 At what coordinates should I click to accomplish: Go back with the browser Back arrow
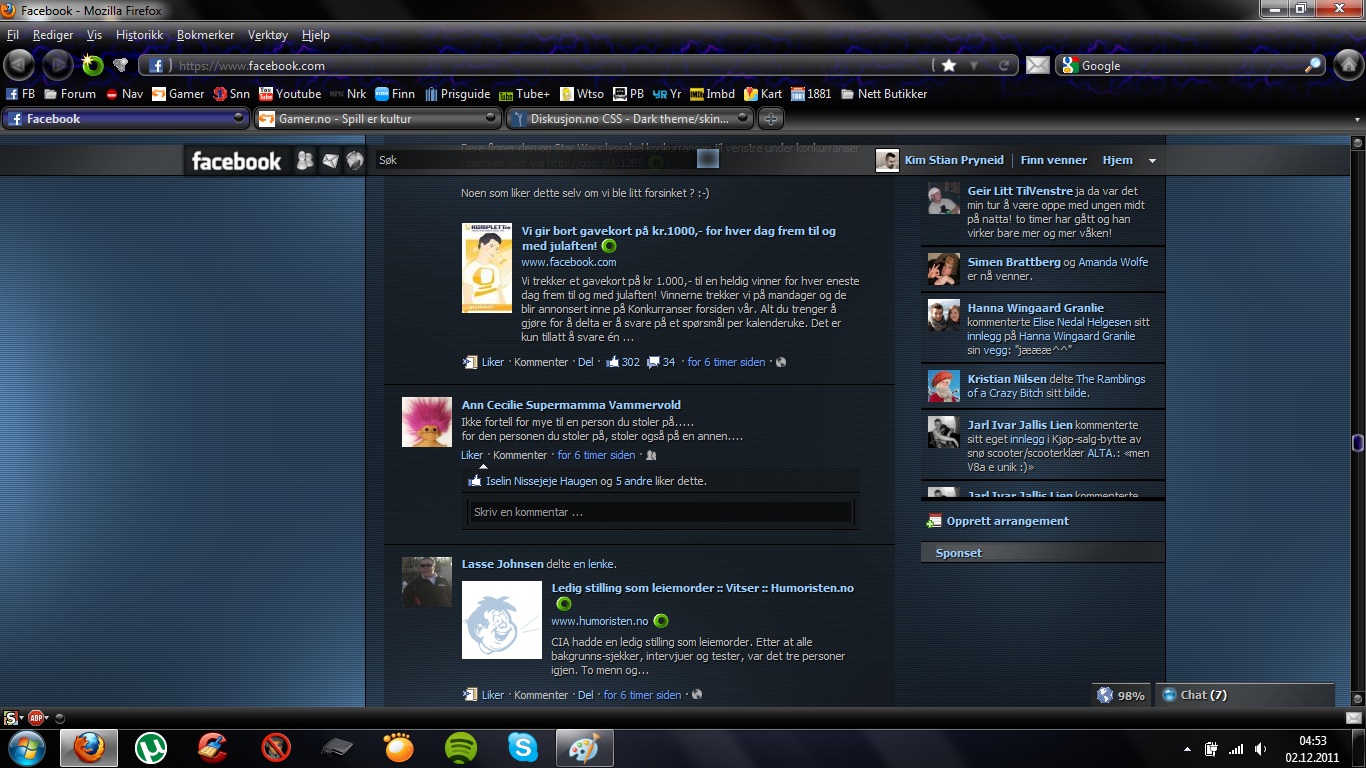pyautogui.click(x=19, y=65)
